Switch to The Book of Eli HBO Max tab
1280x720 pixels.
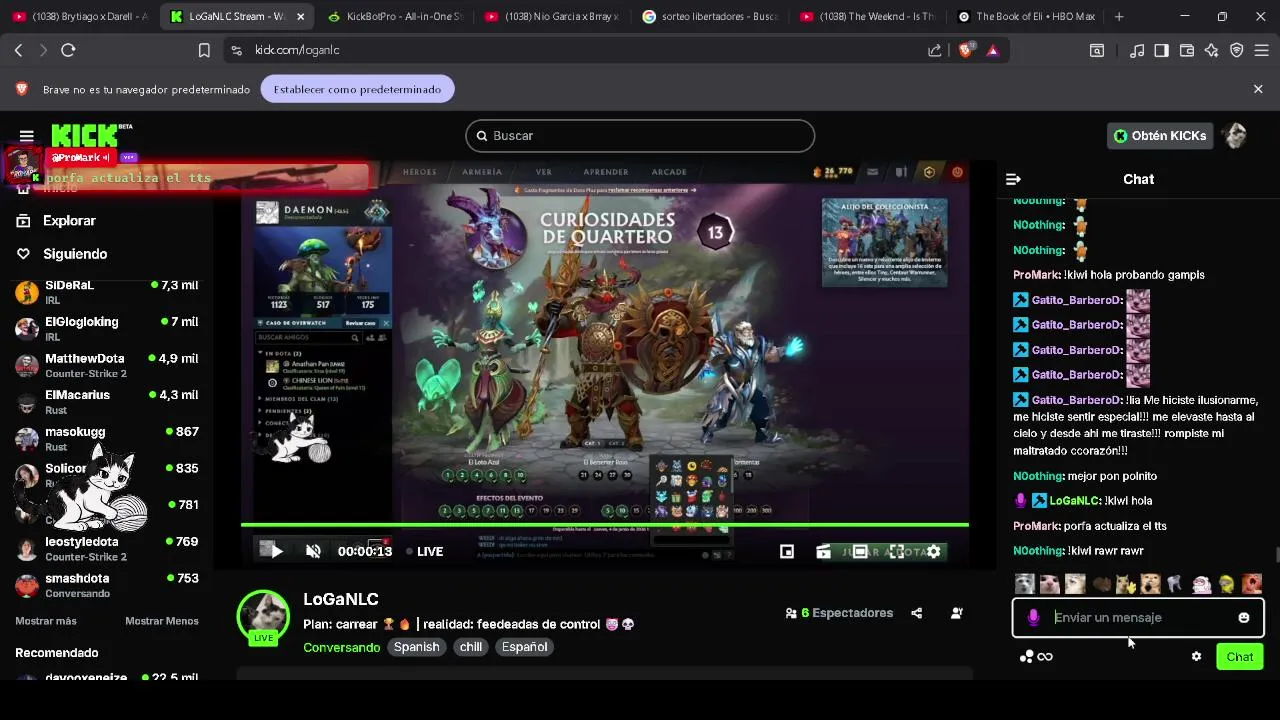(x=1025, y=17)
